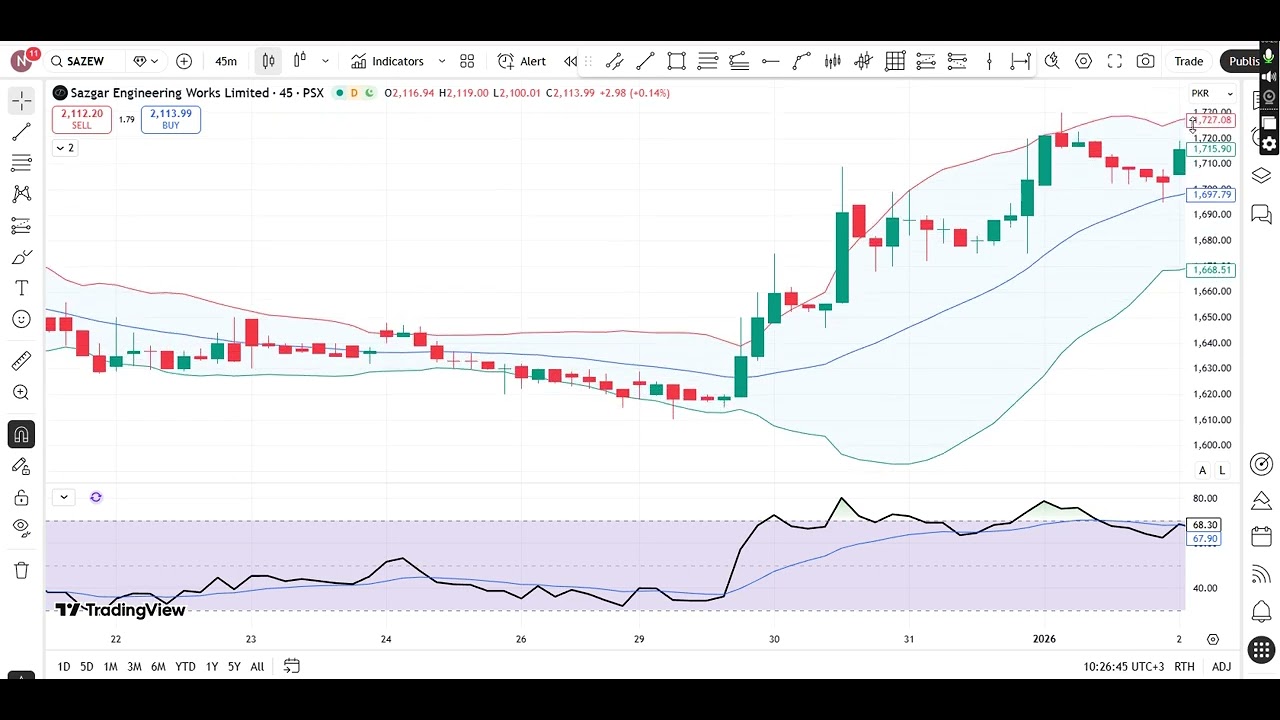
Task: Toggle hide all drawings eye icon
Action: pos(21,527)
